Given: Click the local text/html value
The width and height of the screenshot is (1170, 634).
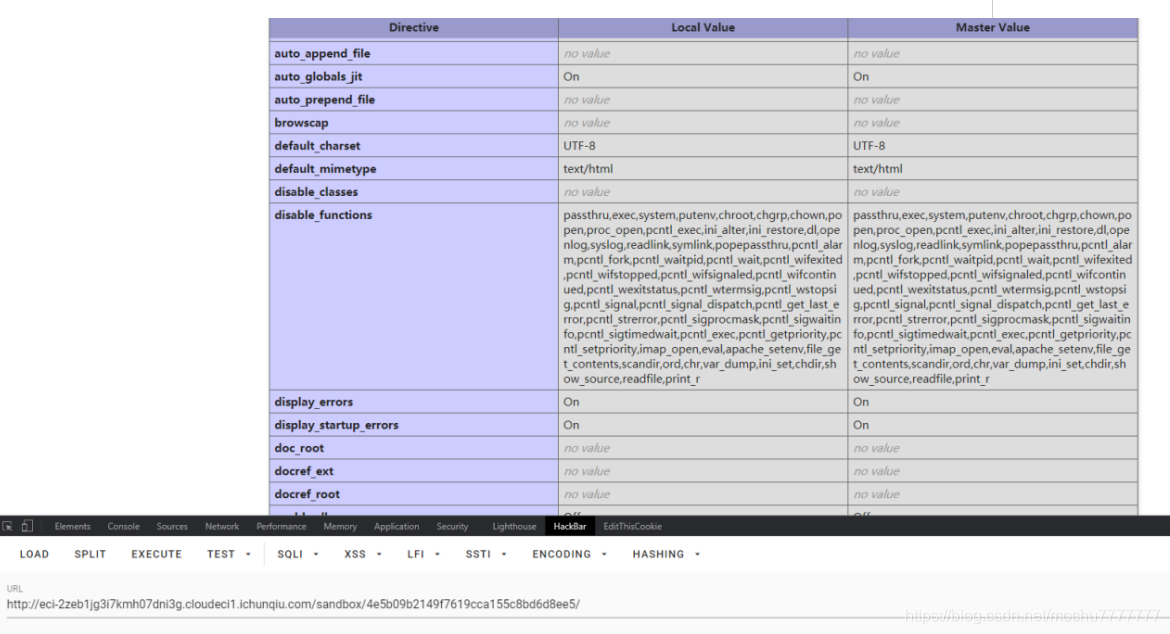Looking at the screenshot, I should tap(588, 169).
